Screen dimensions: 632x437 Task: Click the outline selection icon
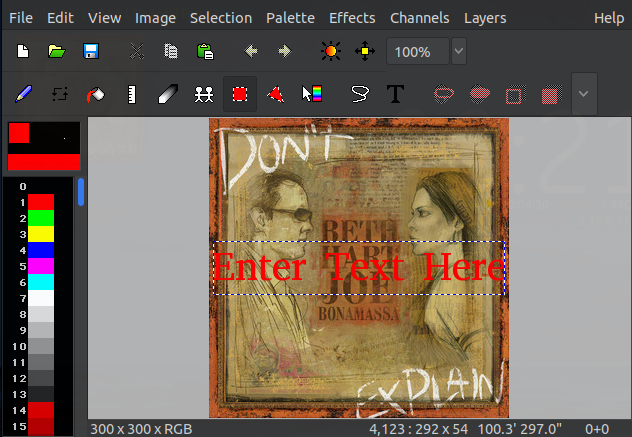516,95
